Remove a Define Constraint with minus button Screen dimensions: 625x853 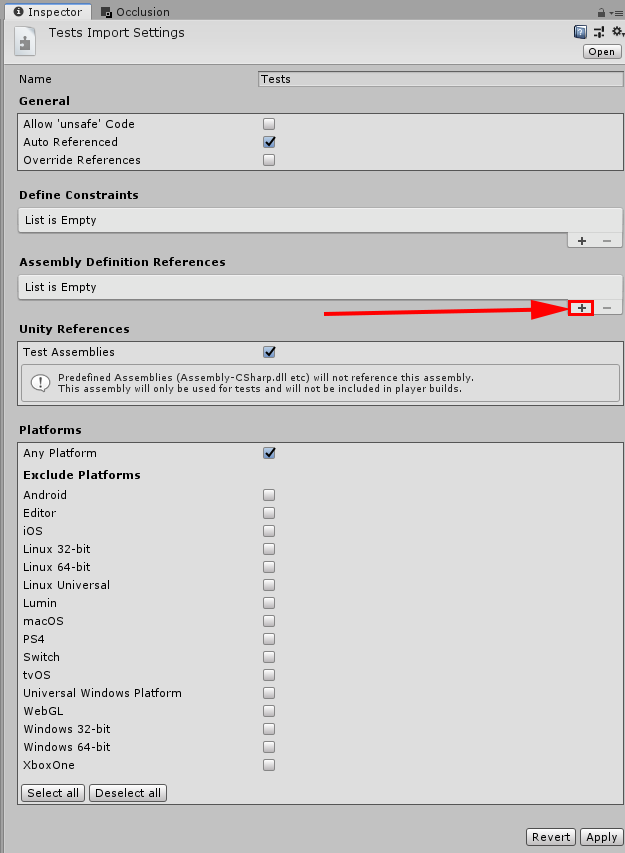pyautogui.click(x=607, y=241)
